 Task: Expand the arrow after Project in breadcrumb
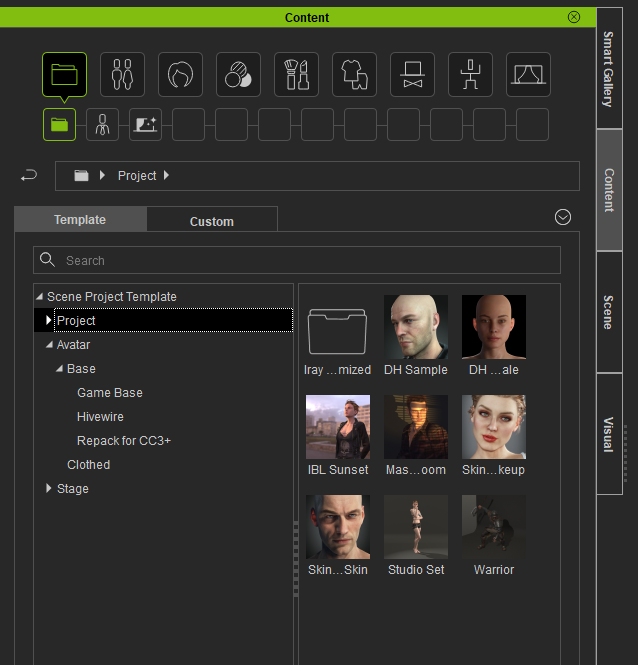pyautogui.click(x=166, y=175)
